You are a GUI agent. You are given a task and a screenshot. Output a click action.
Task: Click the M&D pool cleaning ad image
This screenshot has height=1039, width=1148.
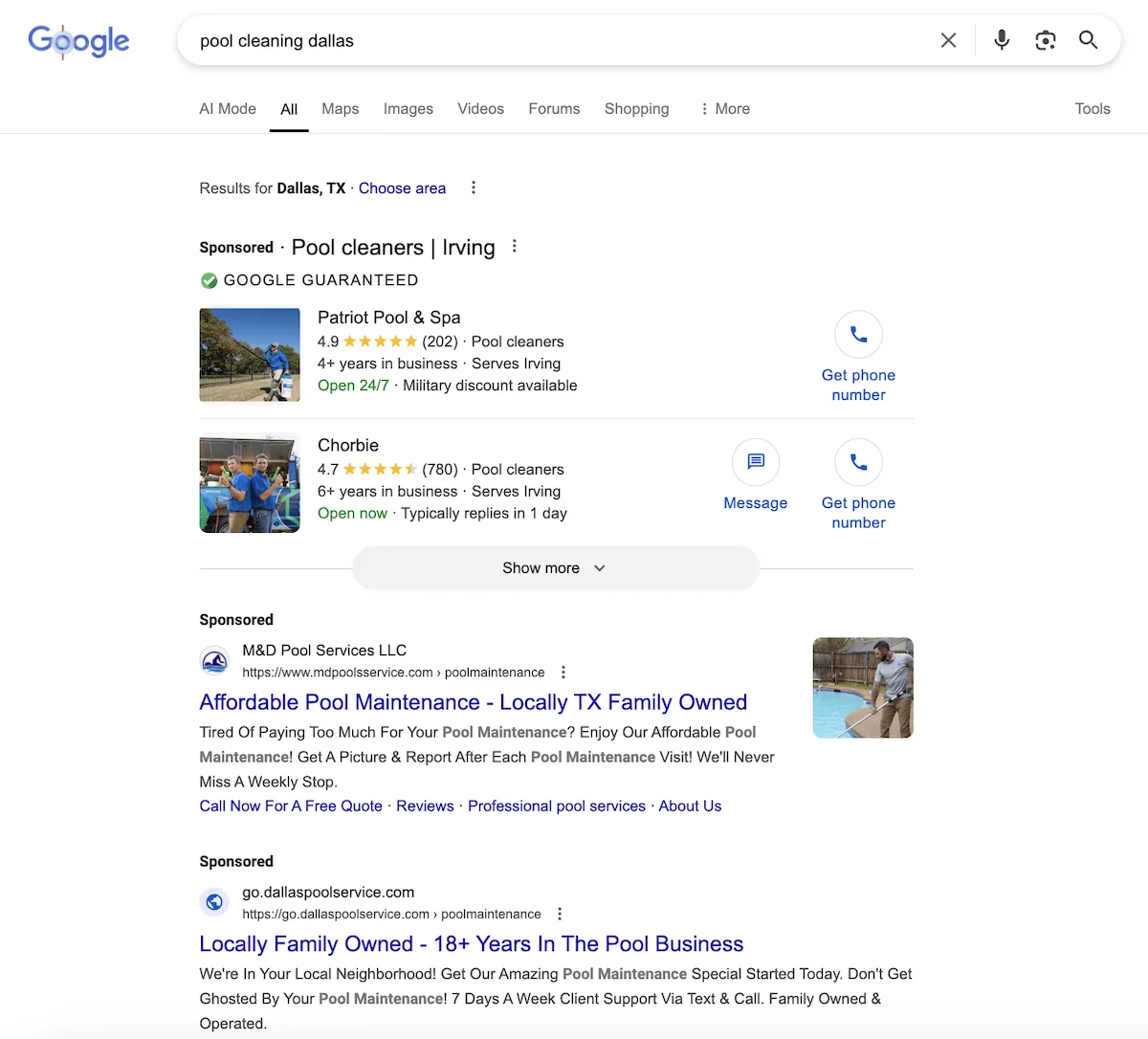(863, 688)
